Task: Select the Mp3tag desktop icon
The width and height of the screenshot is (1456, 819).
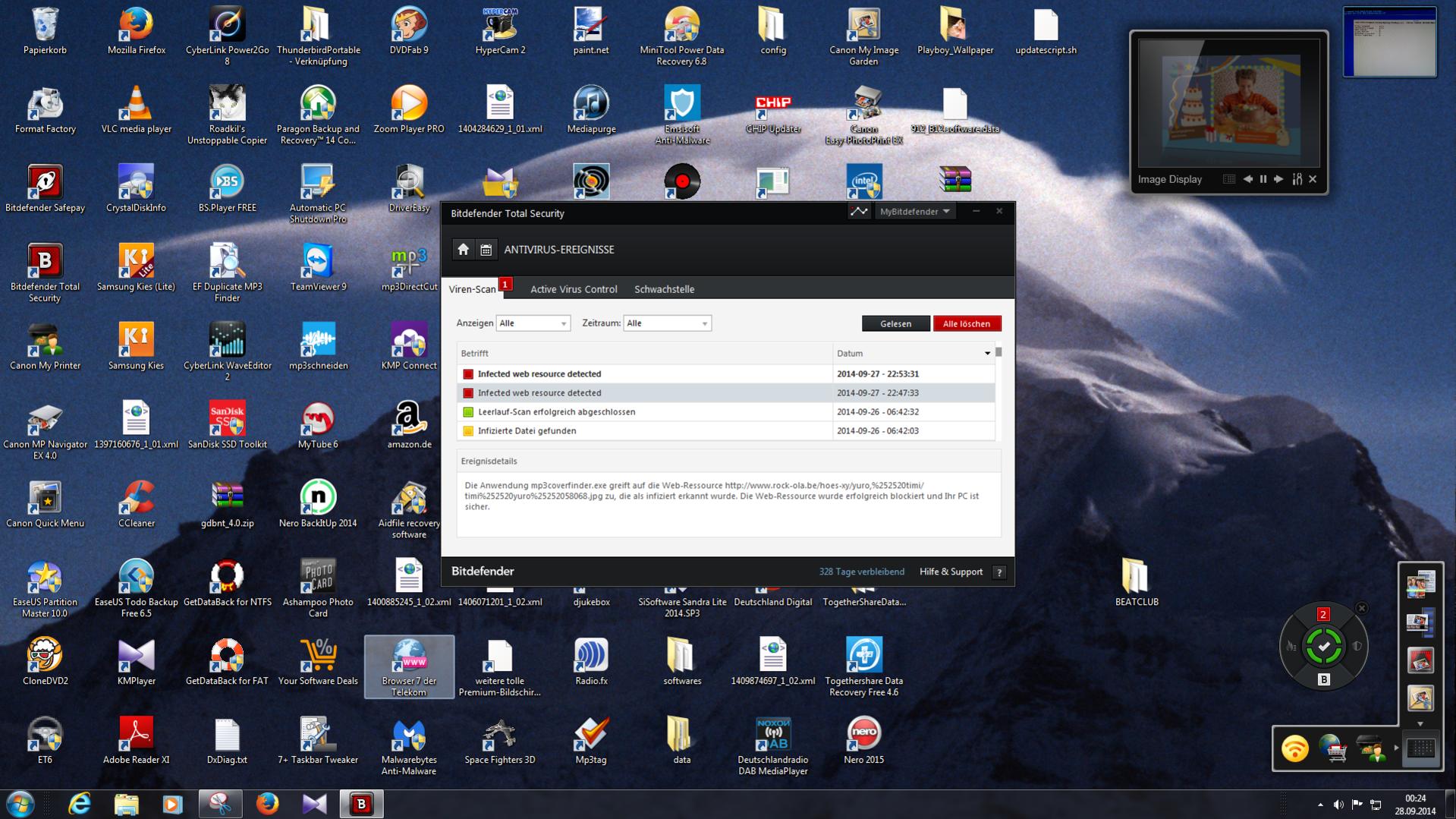Action: pos(591,740)
